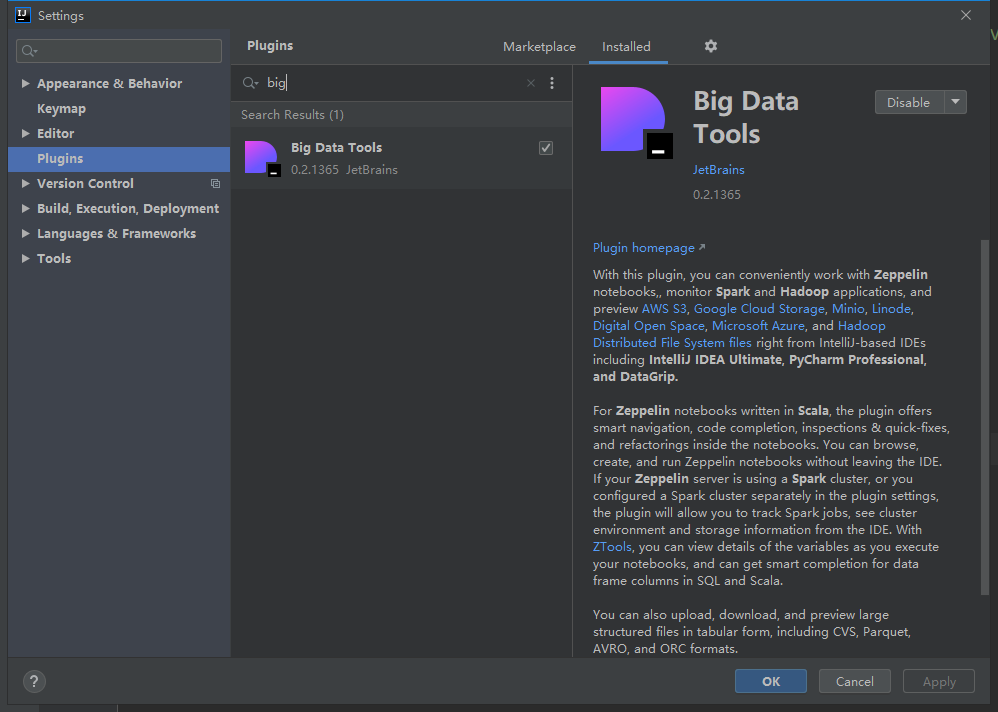This screenshot has height=712, width=998.
Task: Click the large Big Data Tools logo
Action: (x=636, y=122)
